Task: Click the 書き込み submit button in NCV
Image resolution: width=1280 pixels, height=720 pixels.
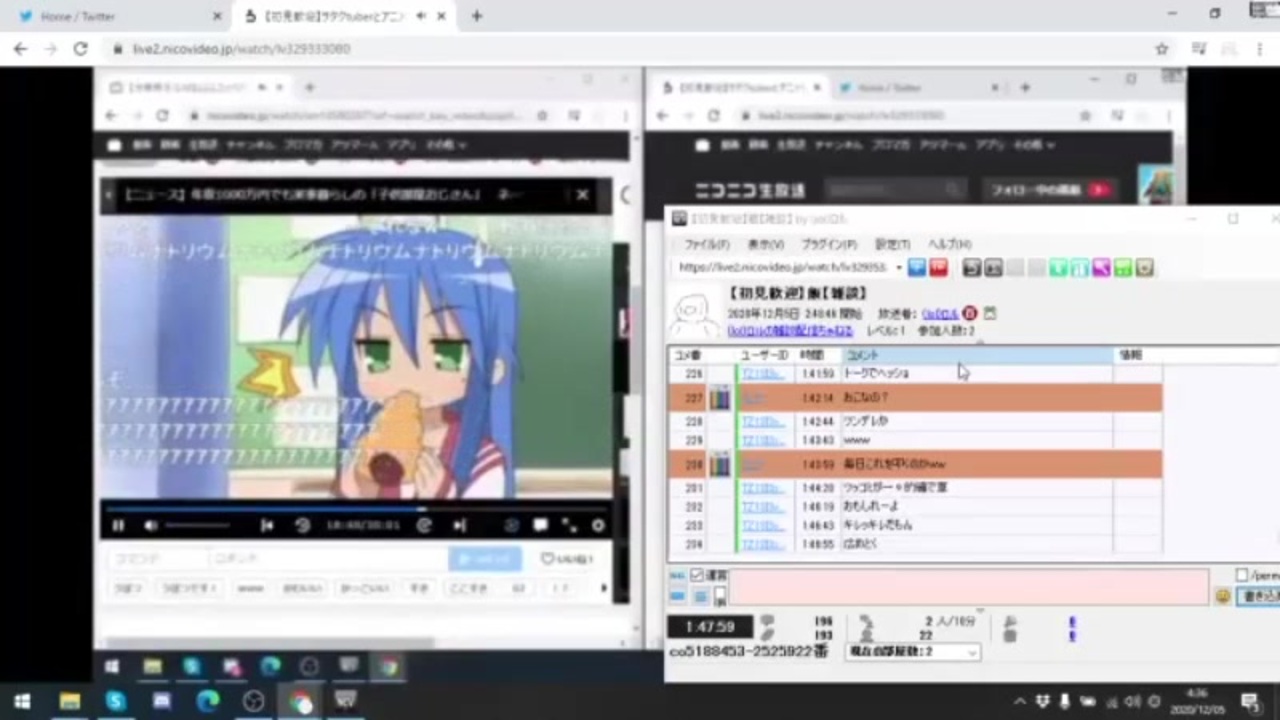Action: click(1259, 596)
